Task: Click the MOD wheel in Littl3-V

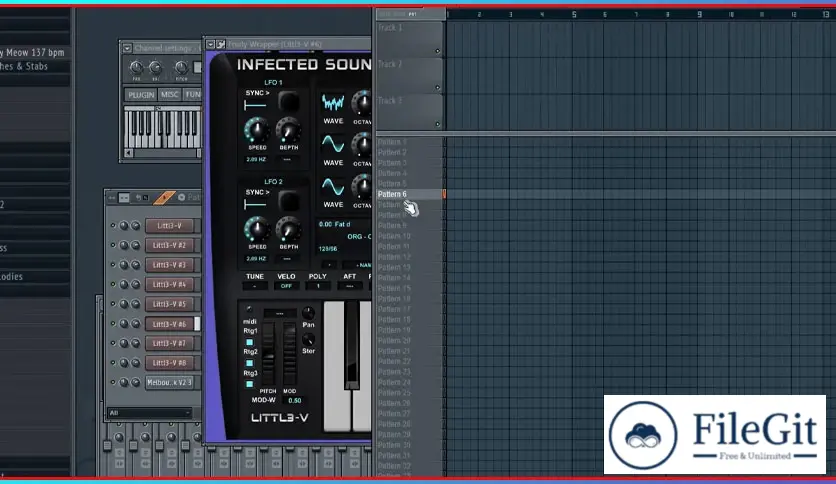Action: tap(290, 354)
